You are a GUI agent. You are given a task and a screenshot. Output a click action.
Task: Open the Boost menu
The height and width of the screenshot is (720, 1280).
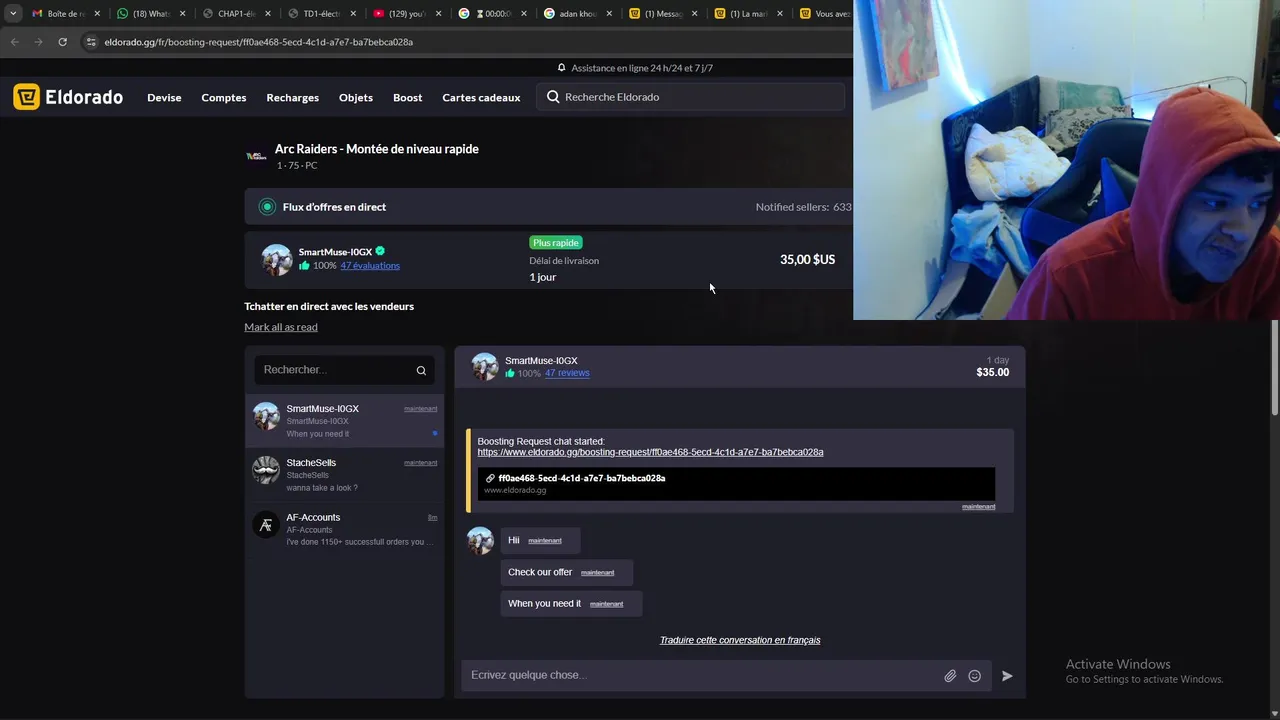point(407,97)
